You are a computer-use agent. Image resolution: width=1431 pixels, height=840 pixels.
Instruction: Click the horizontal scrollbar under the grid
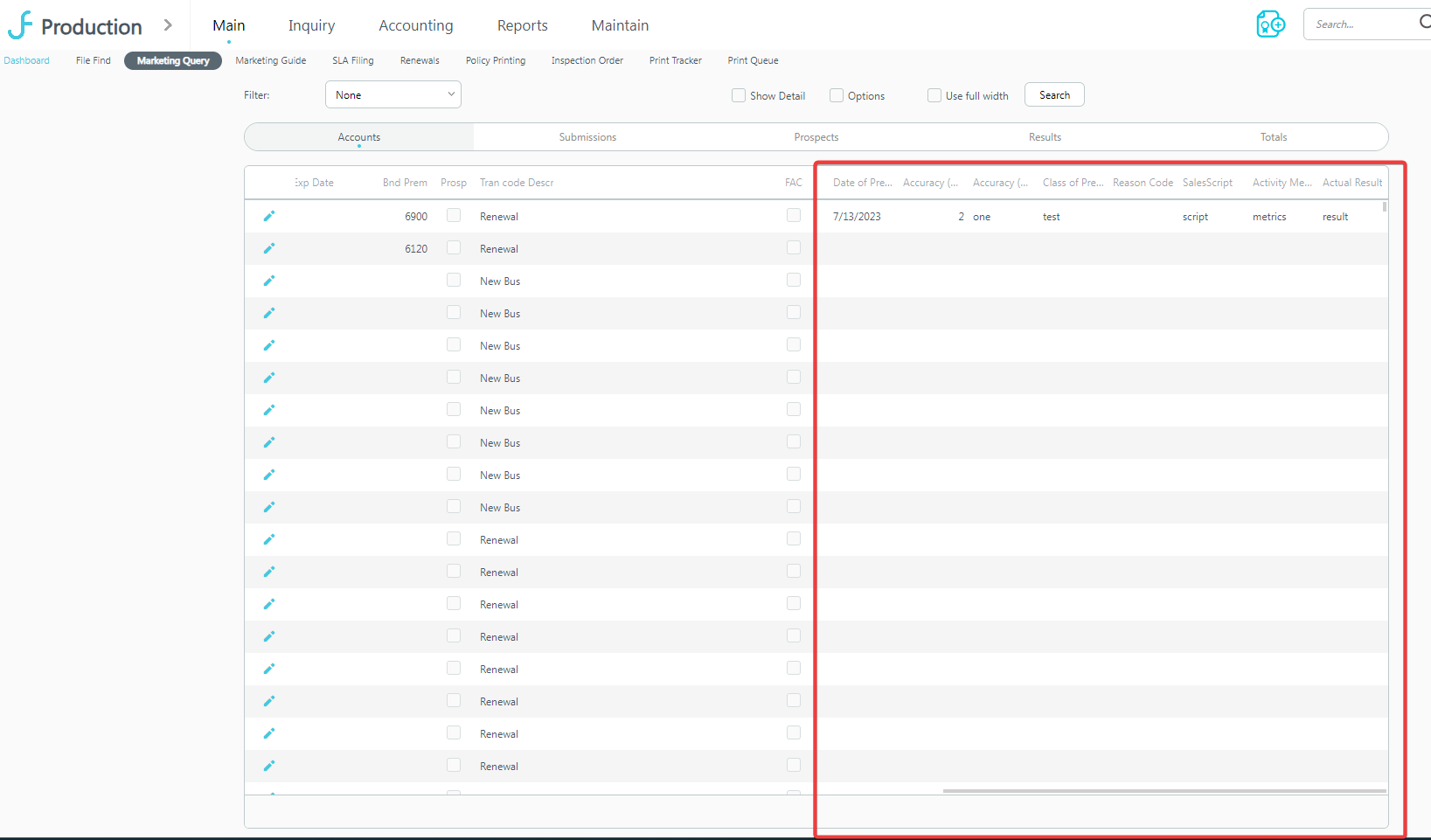coord(1164,791)
